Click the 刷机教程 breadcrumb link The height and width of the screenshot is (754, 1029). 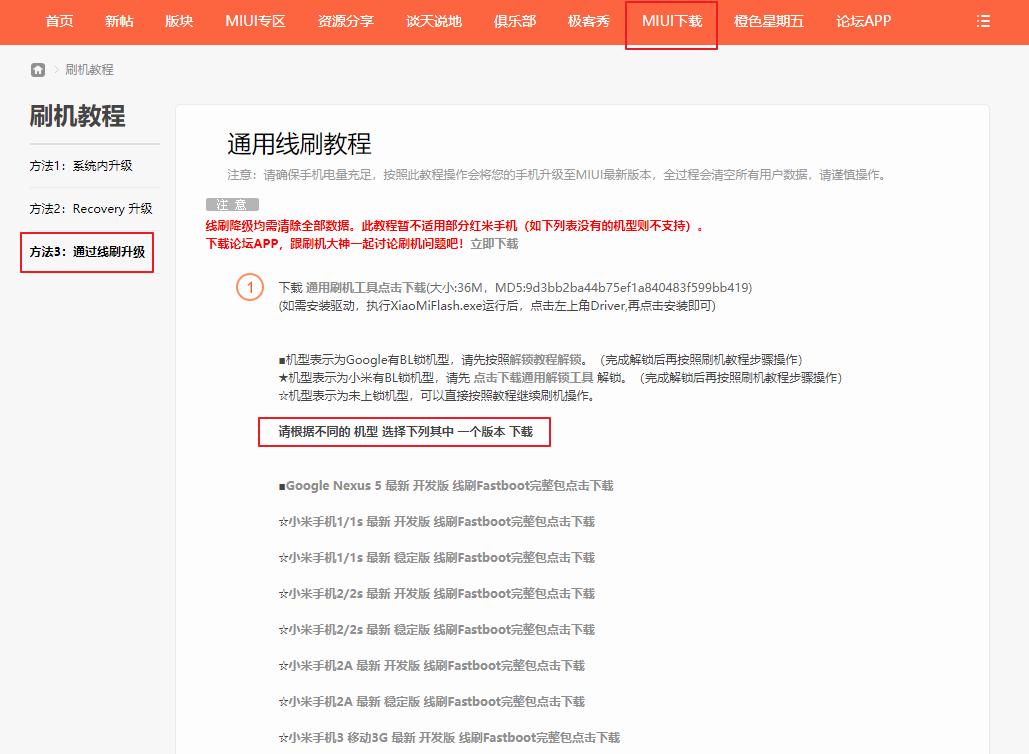(88, 70)
